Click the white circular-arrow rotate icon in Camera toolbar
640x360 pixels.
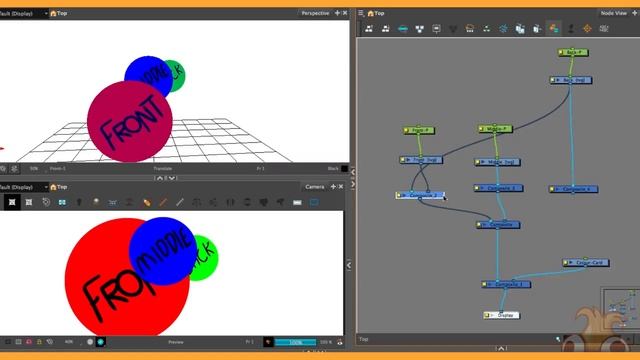pyautogui.click(x=46, y=202)
